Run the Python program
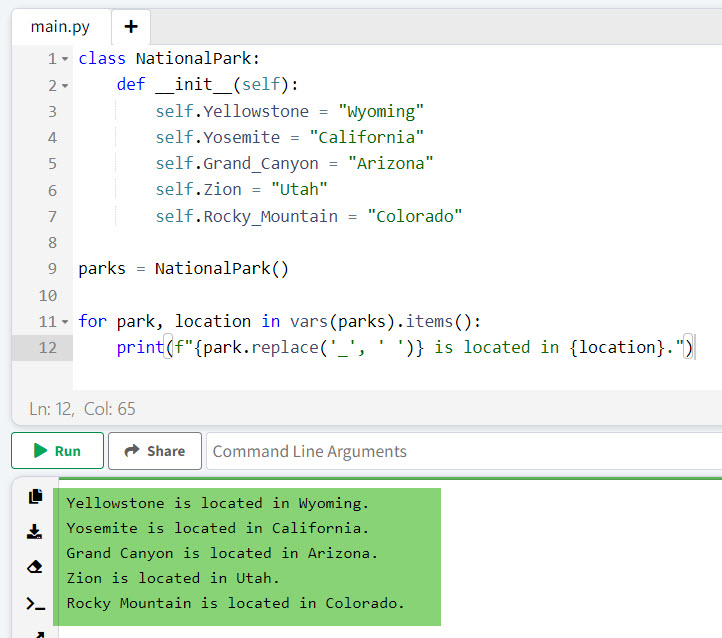722x638 pixels. [x=58, y=451]
